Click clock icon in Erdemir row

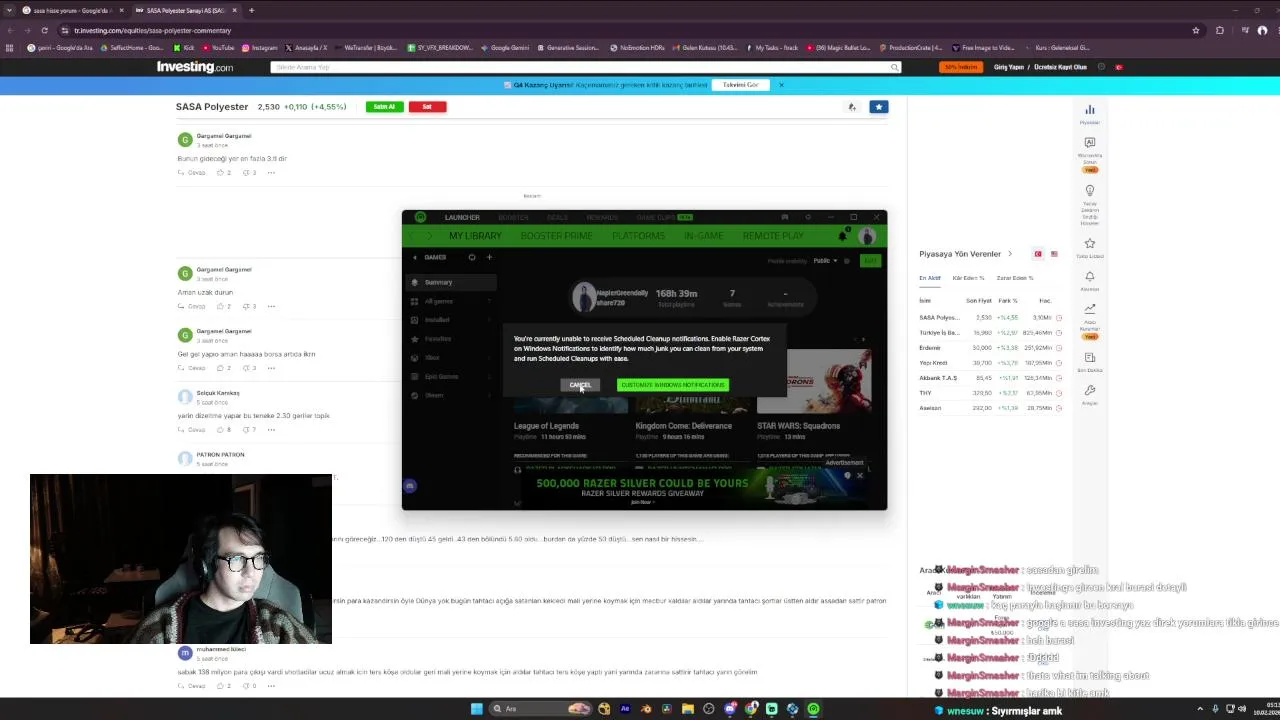pyautogui.click(x=1059, y=348)
